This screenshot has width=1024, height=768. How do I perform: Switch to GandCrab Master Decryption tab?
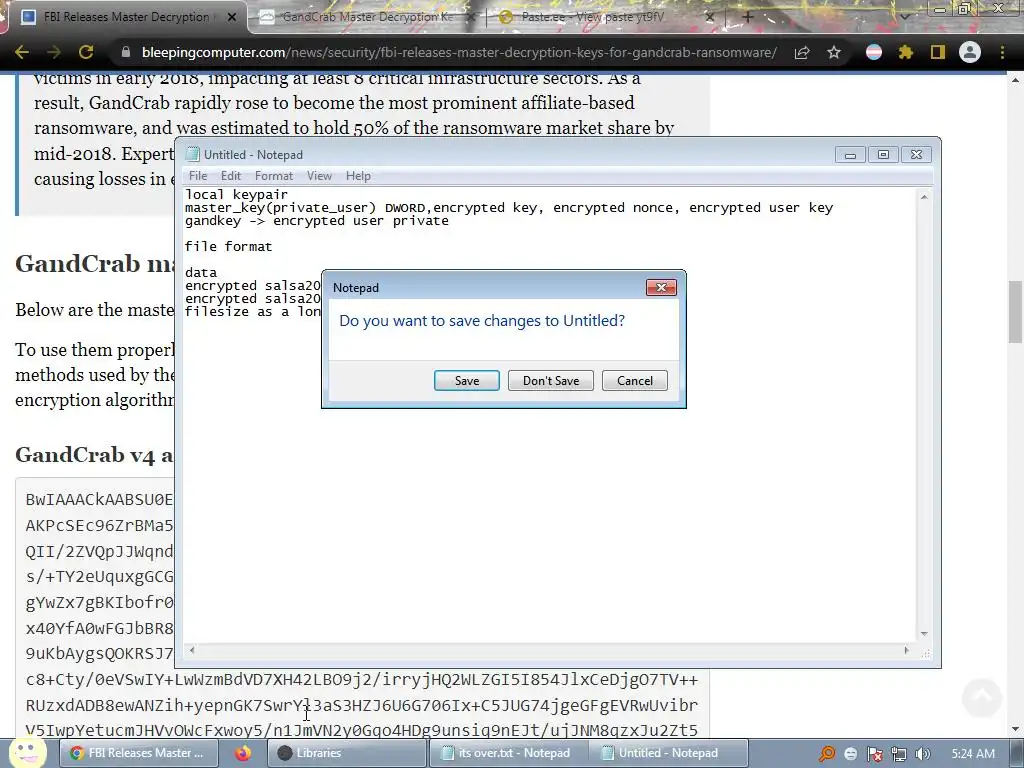[x=367, y=17]
